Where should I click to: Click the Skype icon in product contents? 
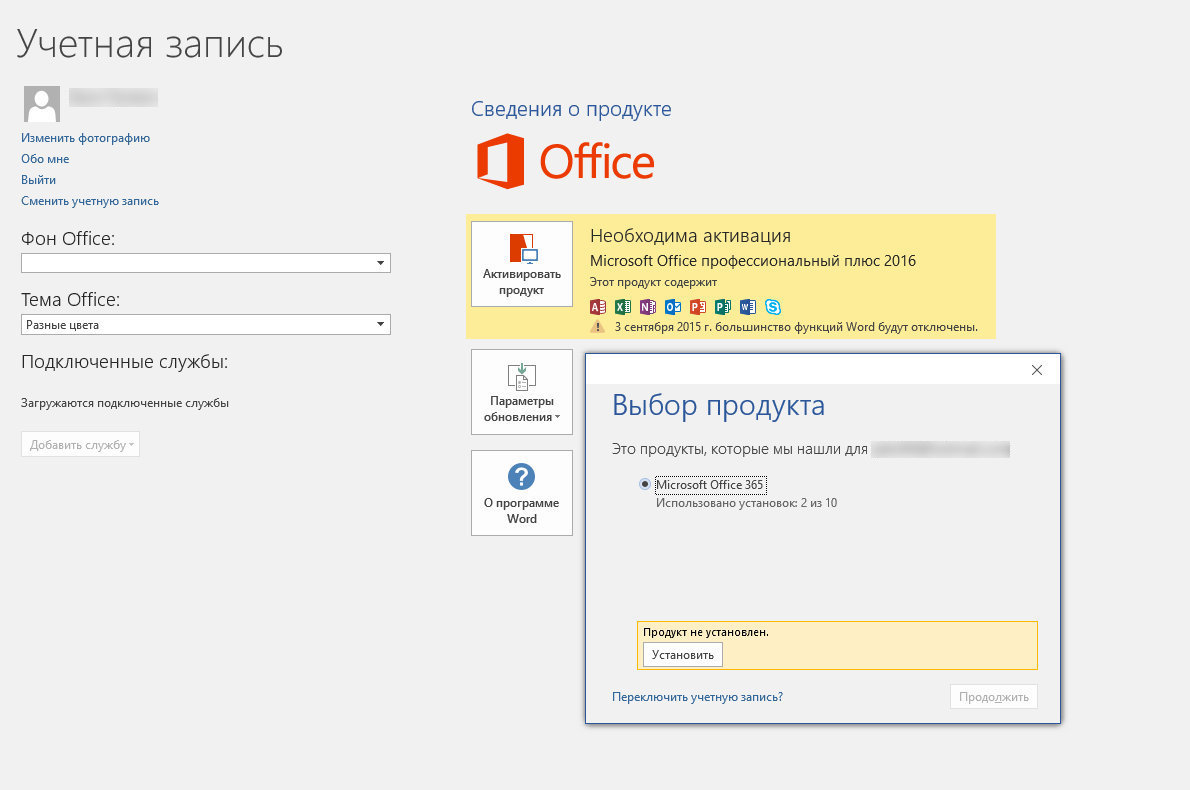point(773,307)
